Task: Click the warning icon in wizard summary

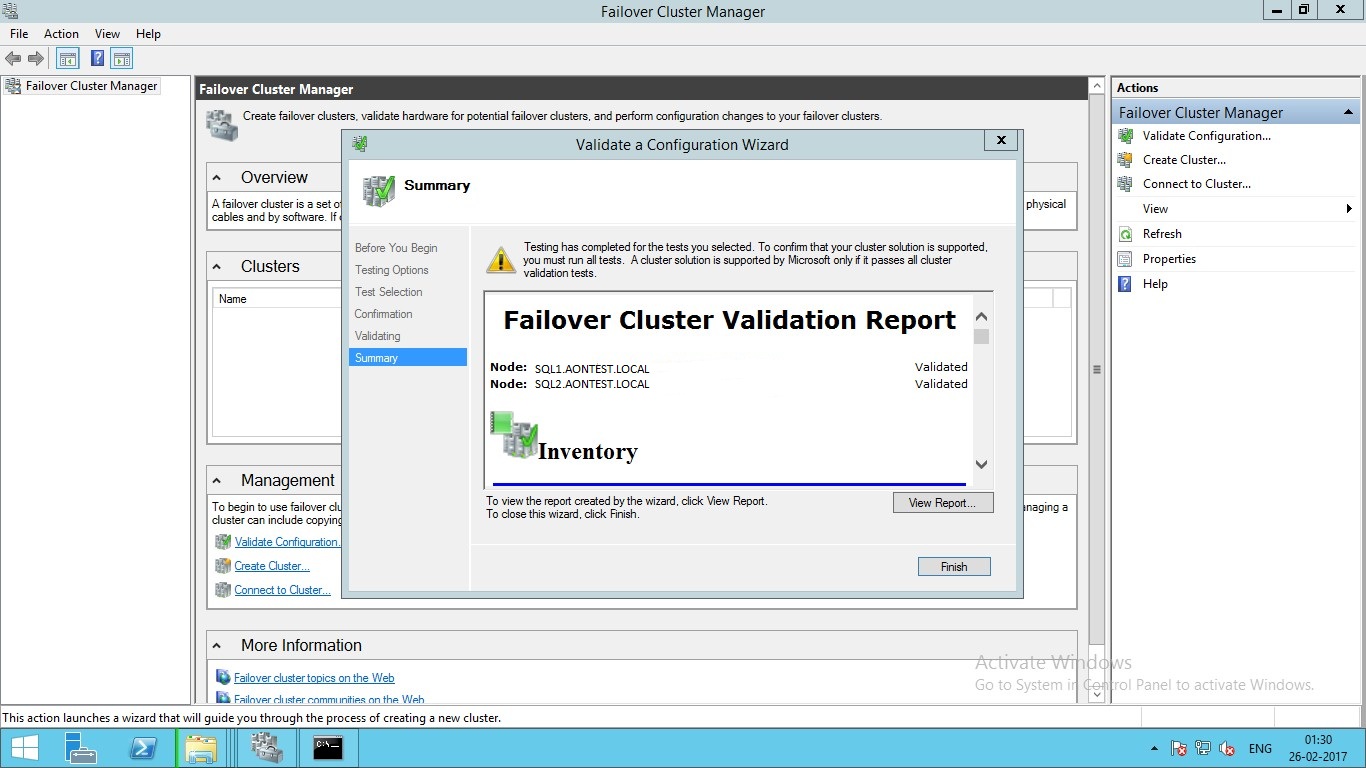Action: (501, 259)
